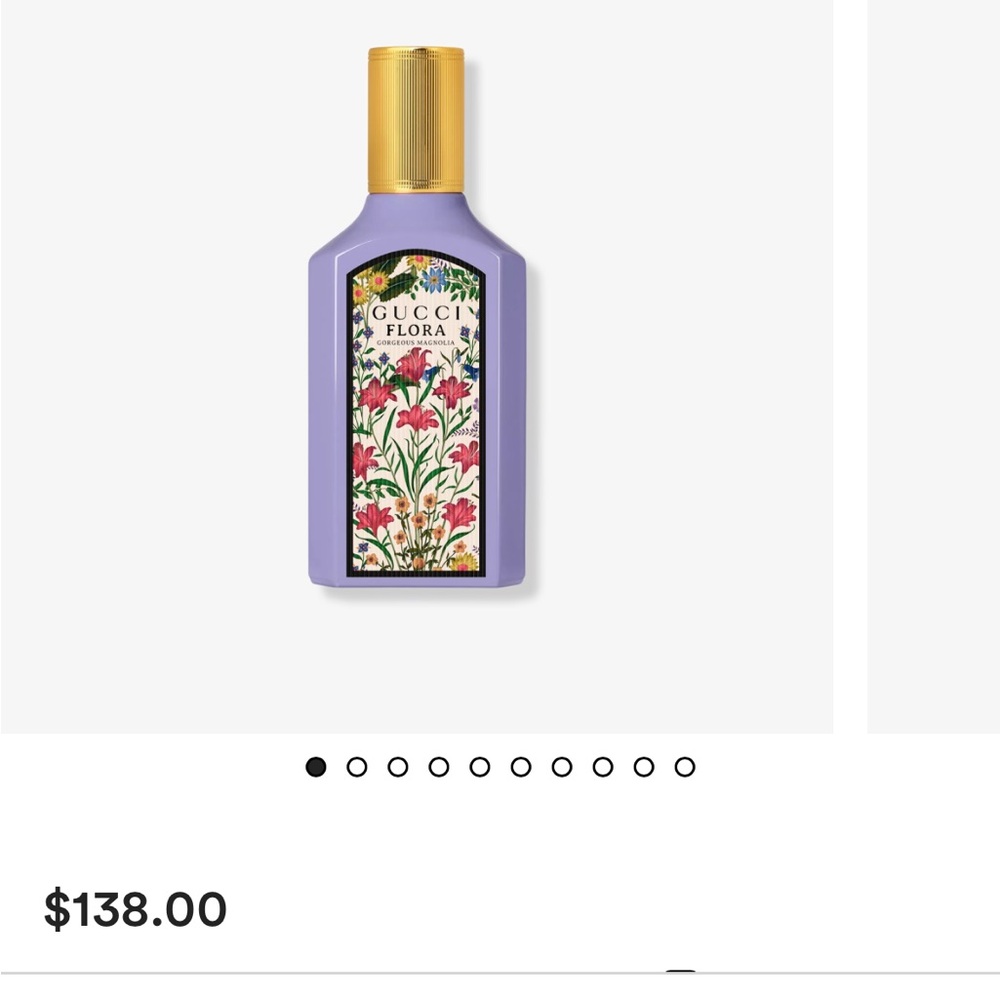Select the seventh carousel dot
The width and height of the screenshot is (1000, 1000).
coord(561,766)
